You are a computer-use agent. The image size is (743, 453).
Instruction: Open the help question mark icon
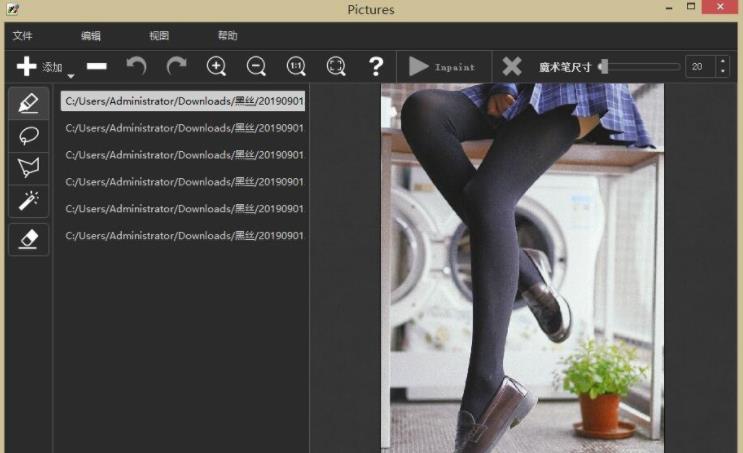point(376,67)
